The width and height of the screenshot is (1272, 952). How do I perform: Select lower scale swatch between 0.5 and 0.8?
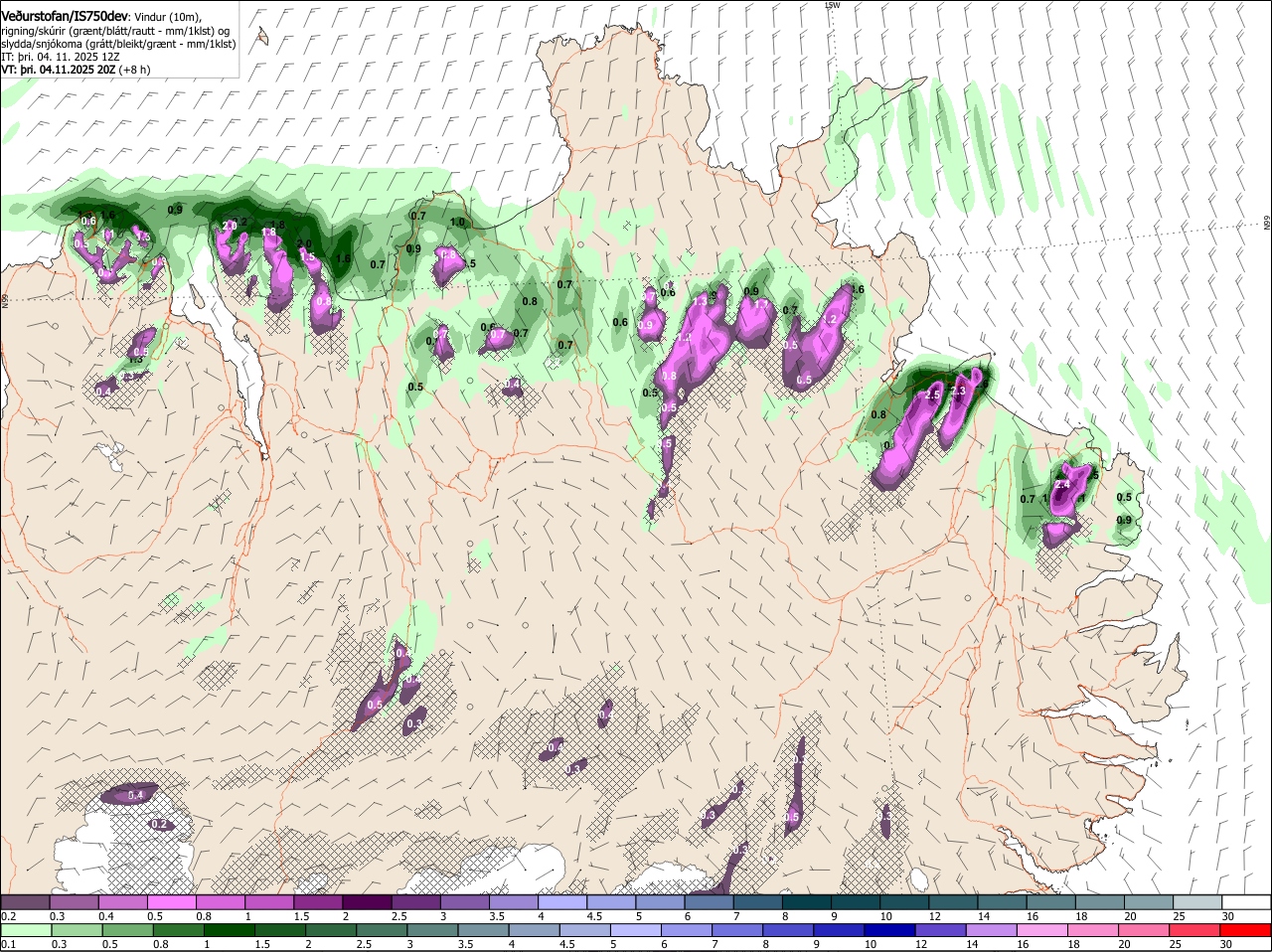tap(127, 930)
